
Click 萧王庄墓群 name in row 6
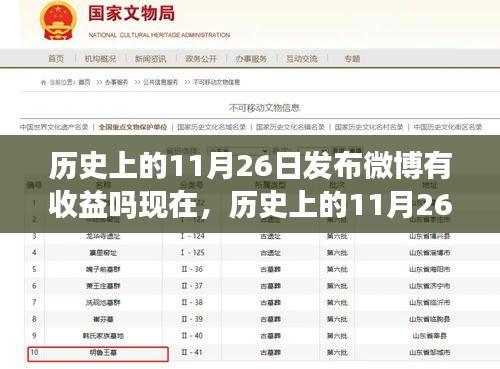pyautogui.click(x=103, y=286)
